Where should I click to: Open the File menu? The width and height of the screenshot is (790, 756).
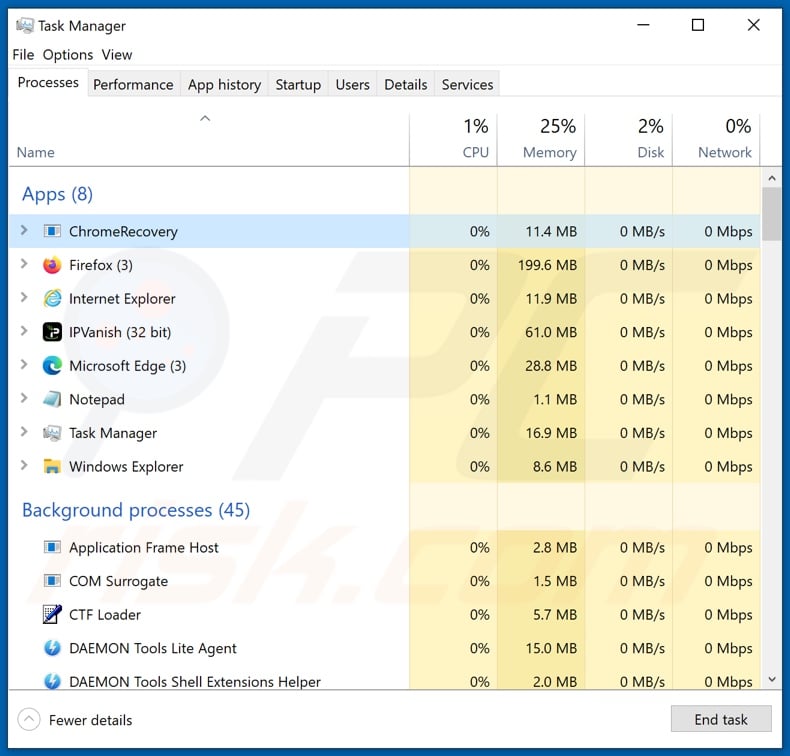[23, 54]
